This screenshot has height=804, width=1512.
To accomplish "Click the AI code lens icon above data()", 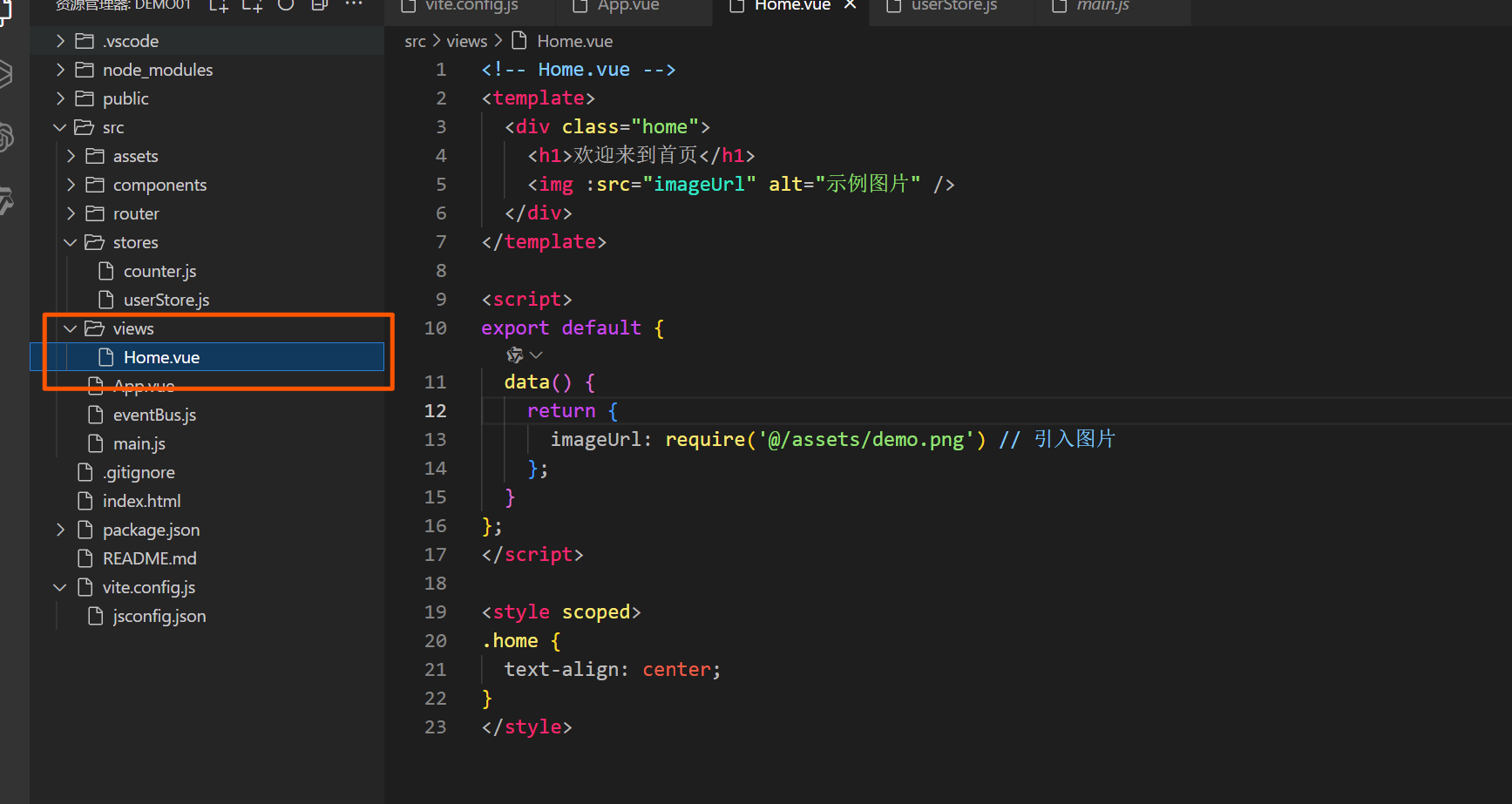I will pos(515,355).
